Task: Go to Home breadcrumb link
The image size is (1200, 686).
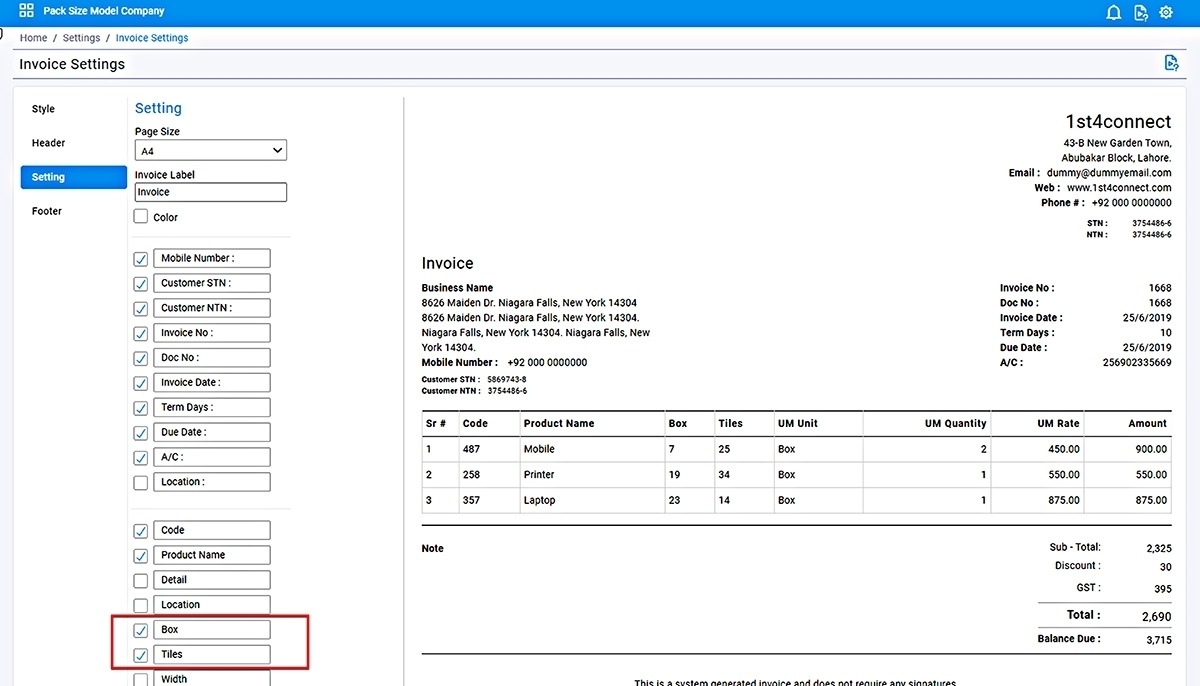Action: [33, 38]
